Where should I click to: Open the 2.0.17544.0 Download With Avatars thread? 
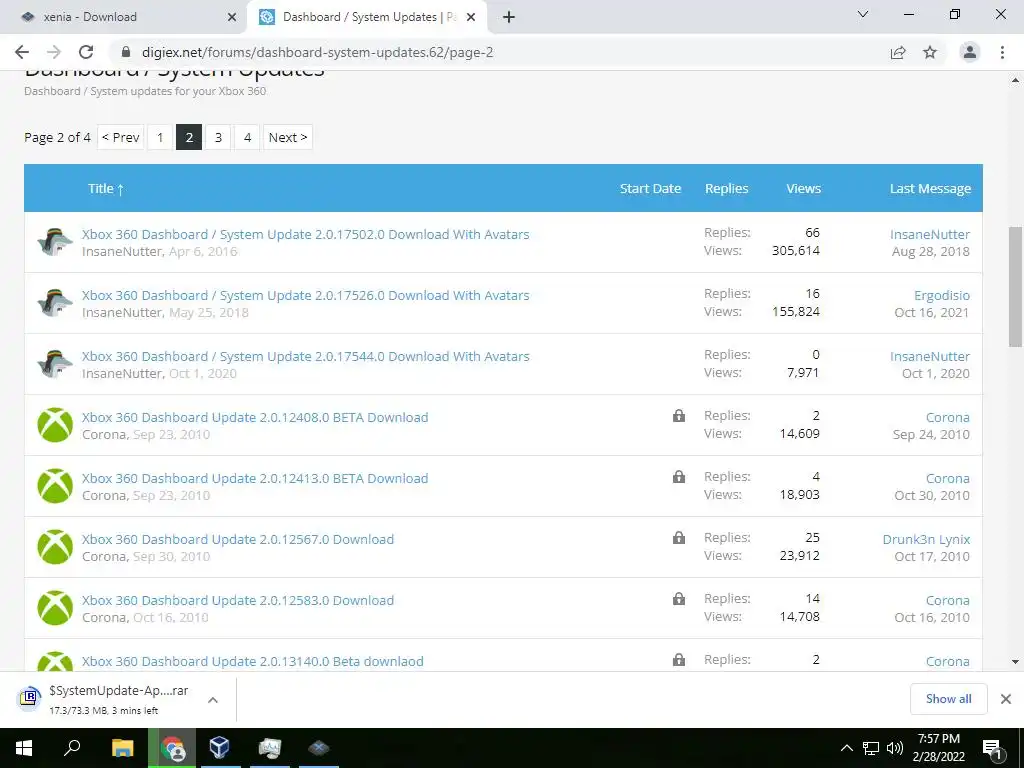click(305, 357)
